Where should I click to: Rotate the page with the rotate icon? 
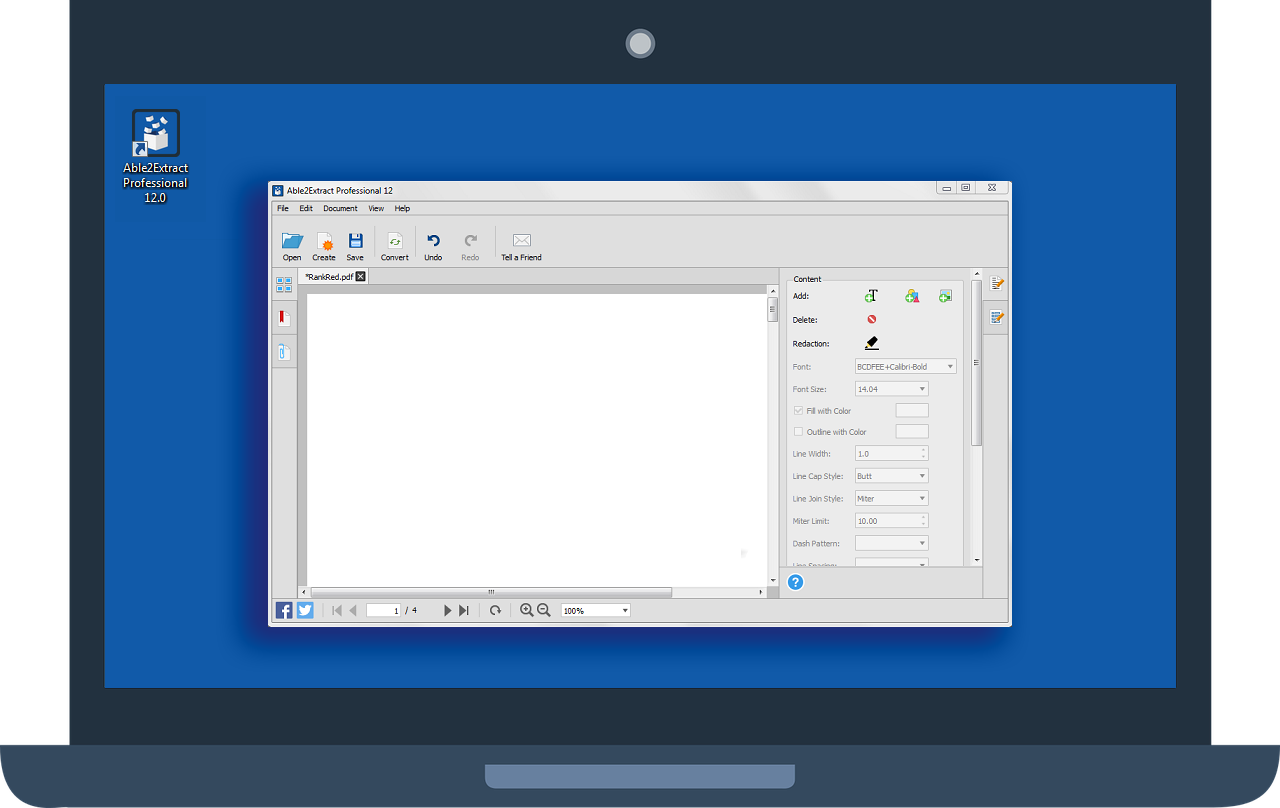coord(495,610)
